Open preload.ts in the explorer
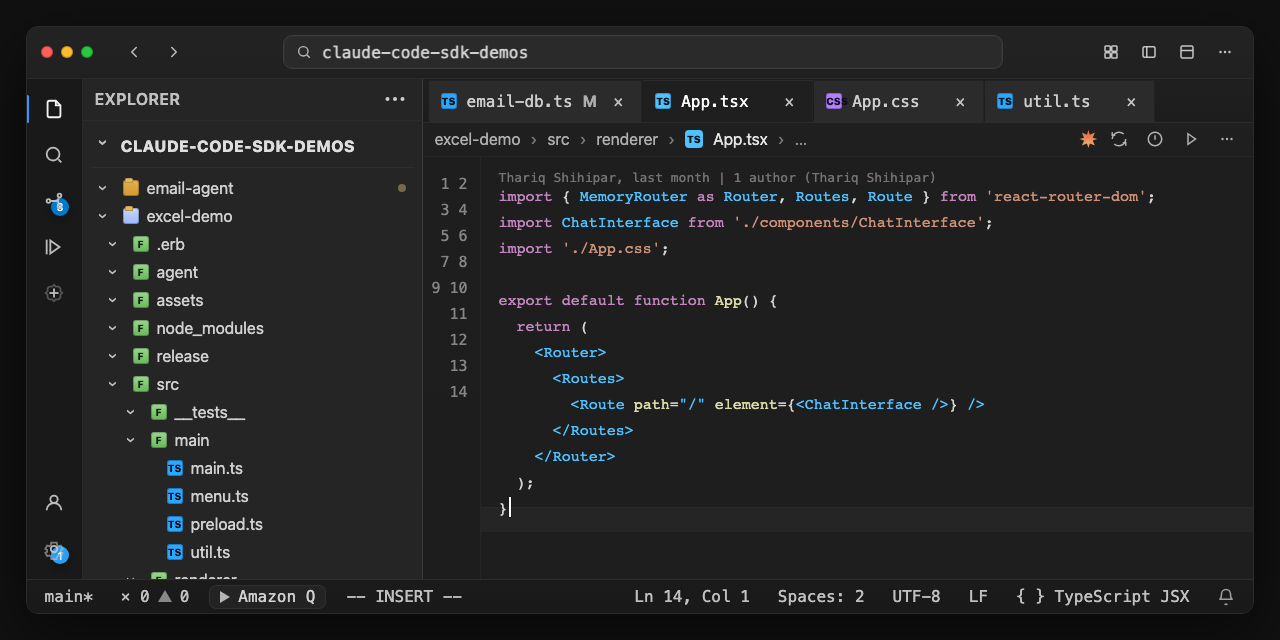 (226, 524)
